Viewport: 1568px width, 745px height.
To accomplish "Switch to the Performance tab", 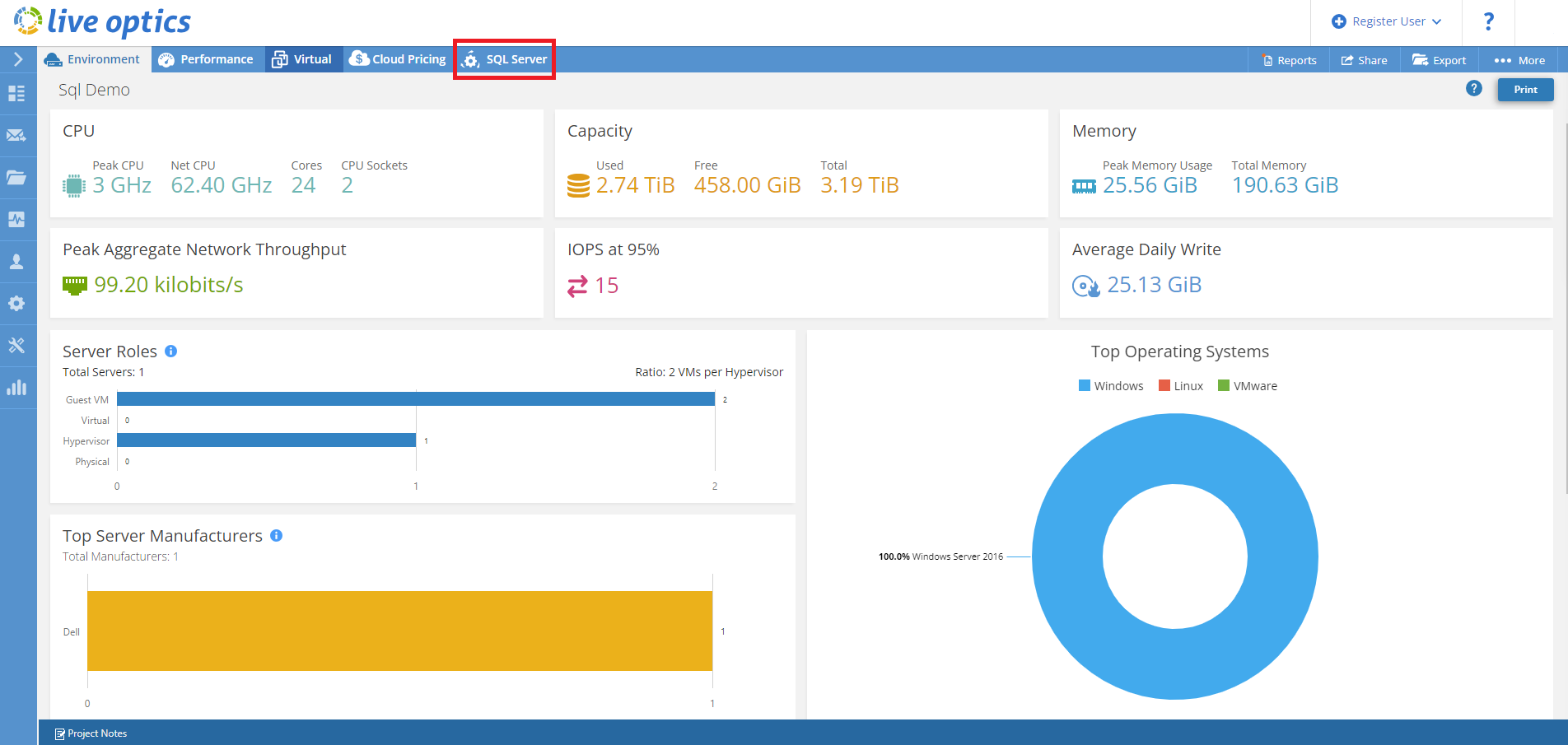I will pyautogui.click(x=206, y=59).
